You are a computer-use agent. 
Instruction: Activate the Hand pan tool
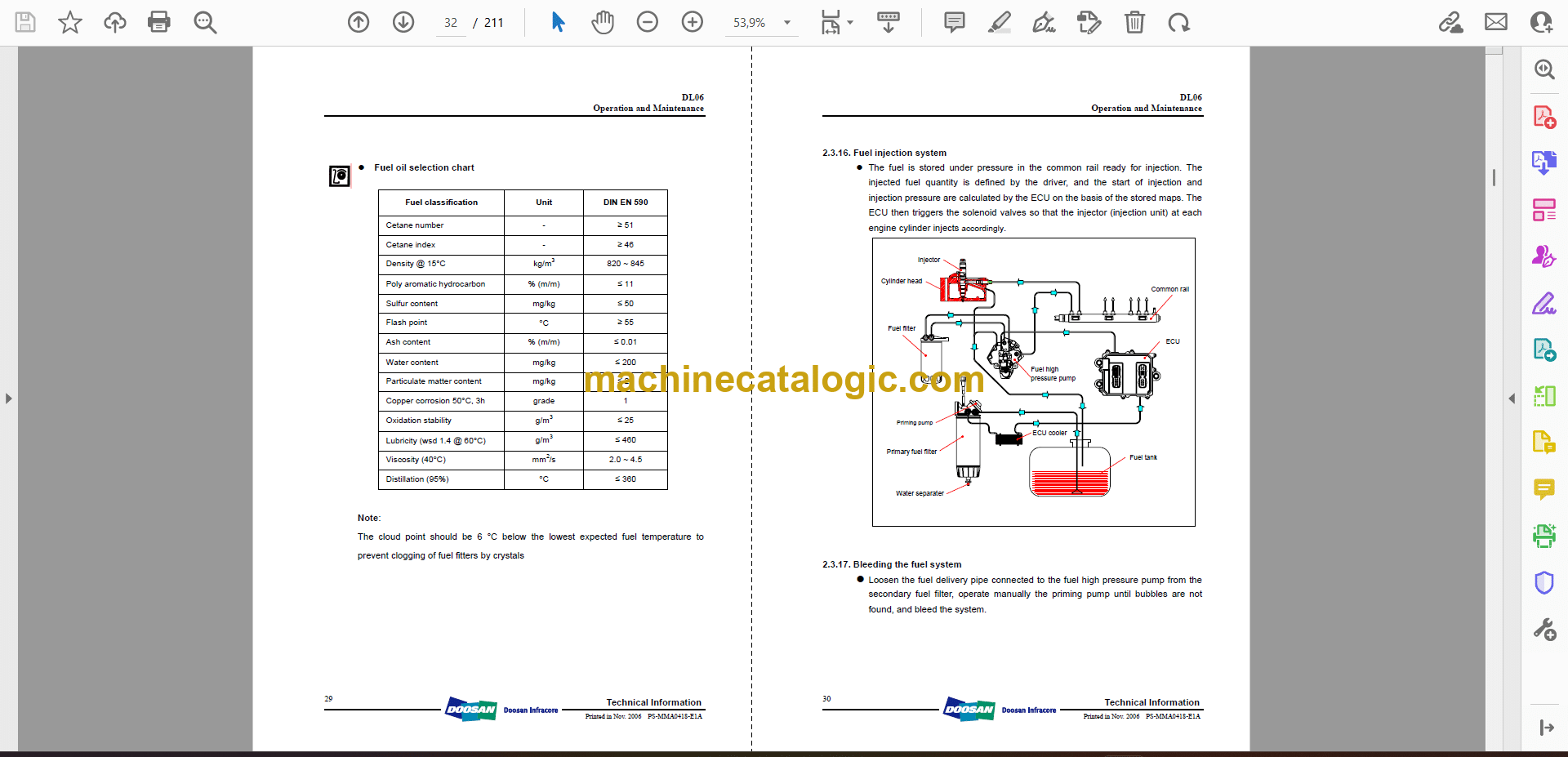603,22
